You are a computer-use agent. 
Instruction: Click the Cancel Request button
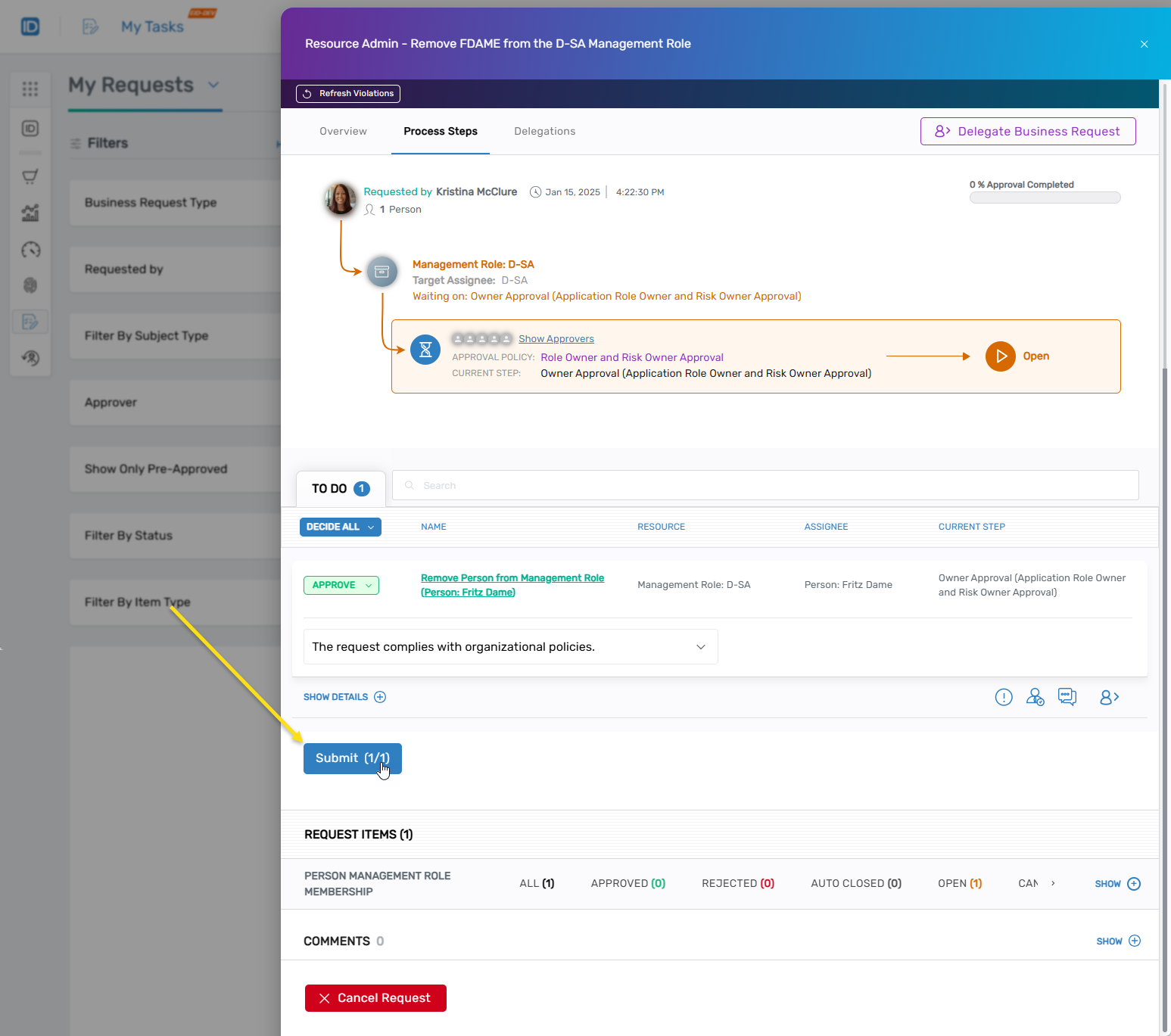(375, 998)
